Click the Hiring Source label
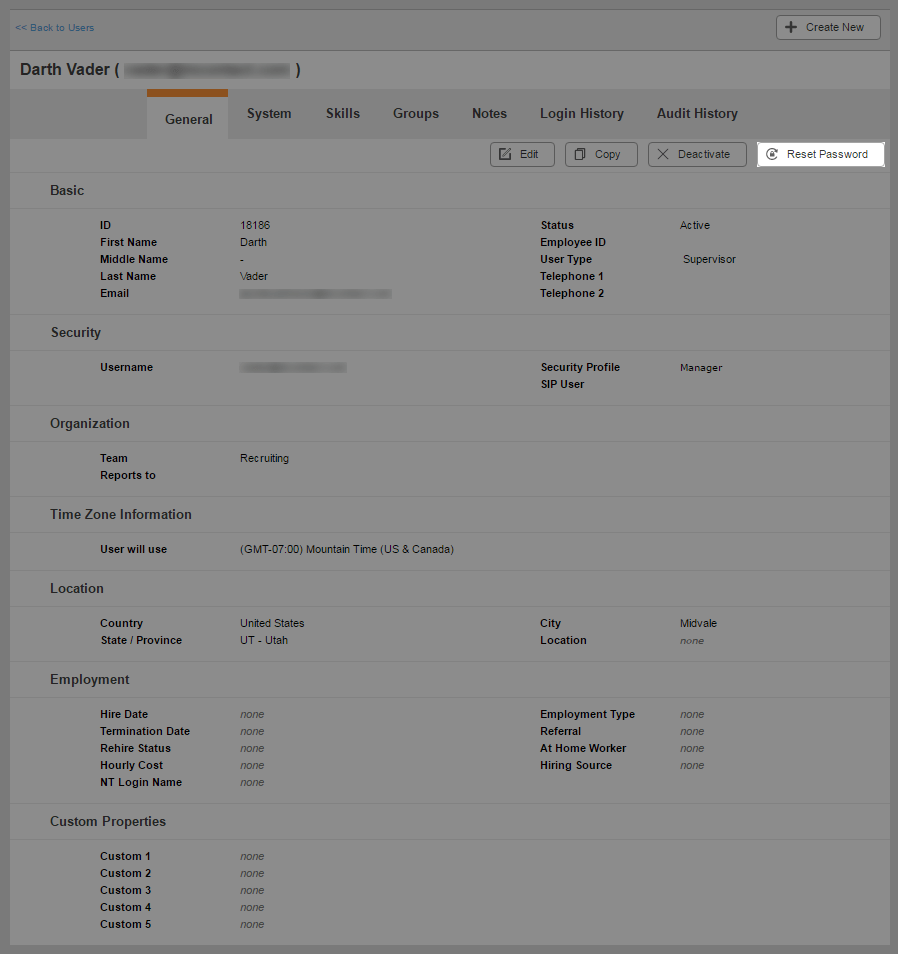 coord(576,765)
